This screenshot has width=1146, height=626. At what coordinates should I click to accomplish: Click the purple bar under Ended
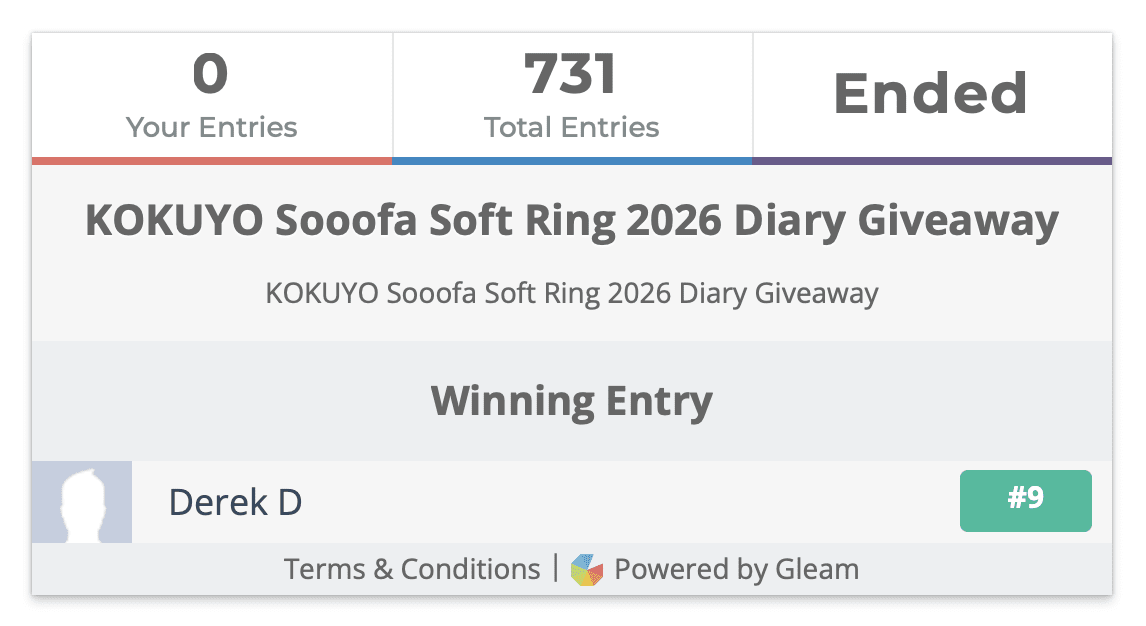[x=933, y=161]
